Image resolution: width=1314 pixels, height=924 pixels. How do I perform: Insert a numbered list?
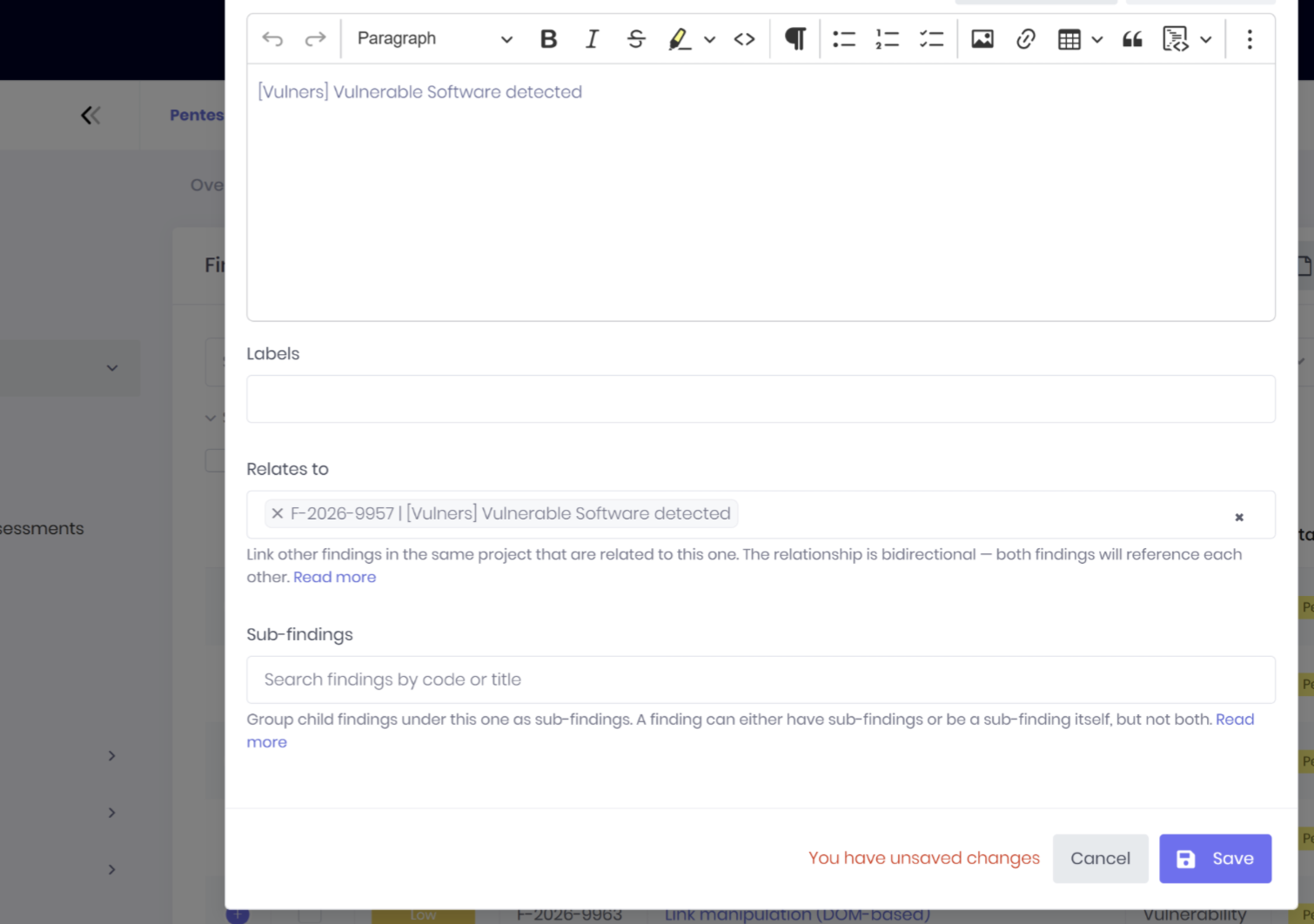(888, 39)
